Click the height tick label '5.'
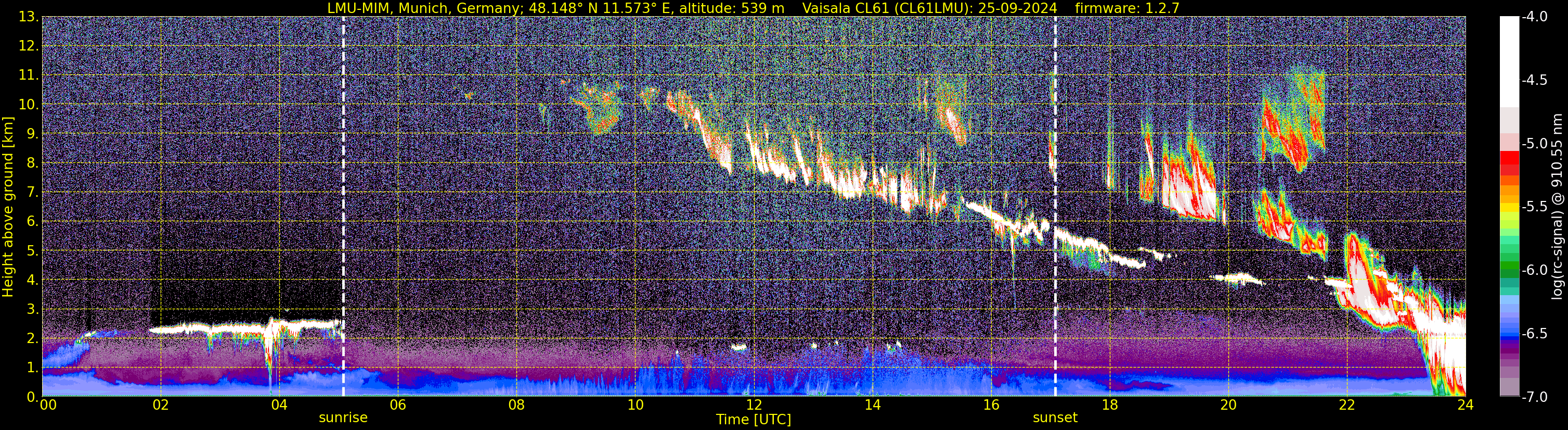The height and width of the screenshot is (430, 1568). (x=32, y=250)
